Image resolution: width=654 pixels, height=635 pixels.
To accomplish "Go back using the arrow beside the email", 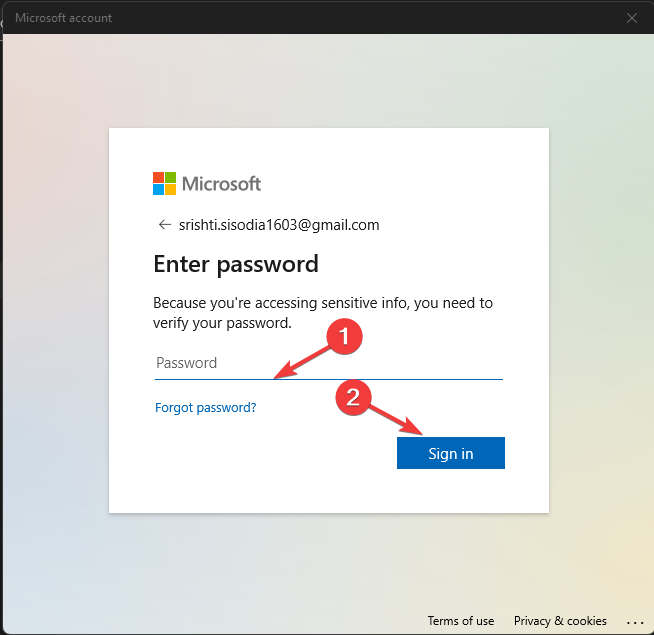I will pyautogui.click(x=165, y=225).
